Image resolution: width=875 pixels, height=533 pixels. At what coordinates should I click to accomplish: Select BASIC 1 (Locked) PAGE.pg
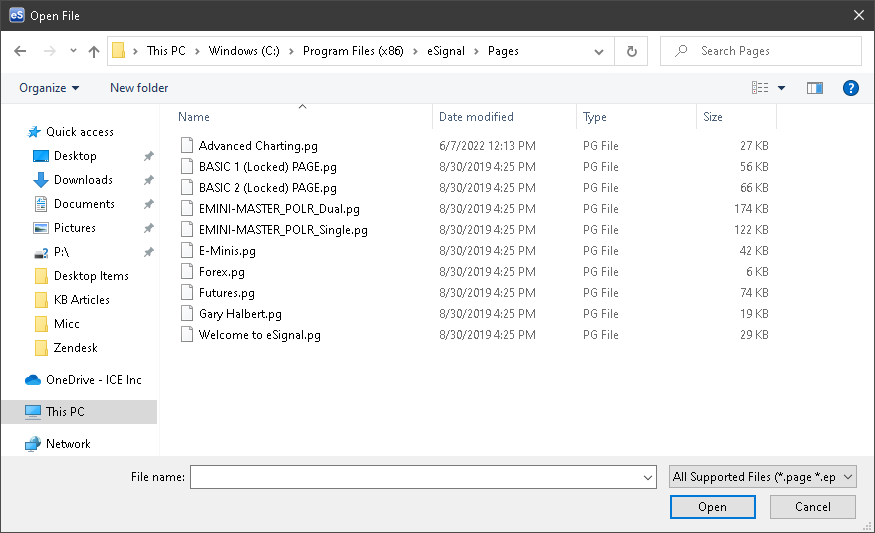(x=268, y=167)
